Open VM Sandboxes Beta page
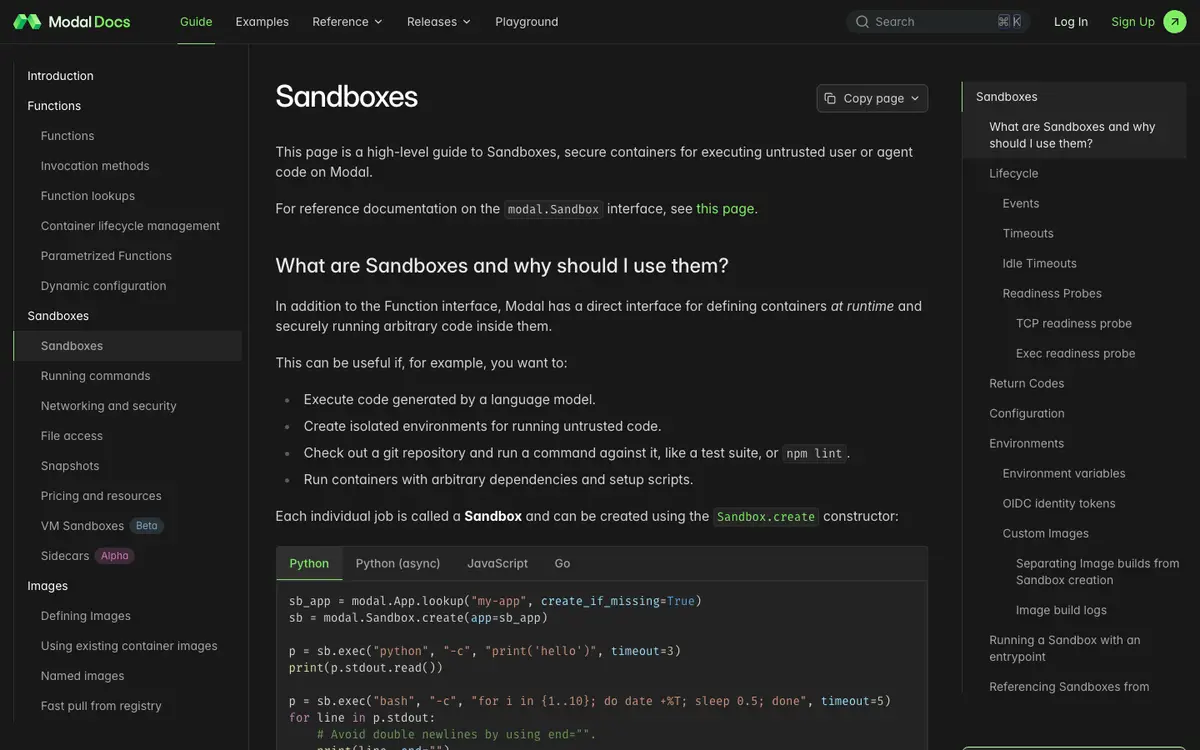Image resolution: width=1200 pixels, height=750 pixels. [100, 526]
